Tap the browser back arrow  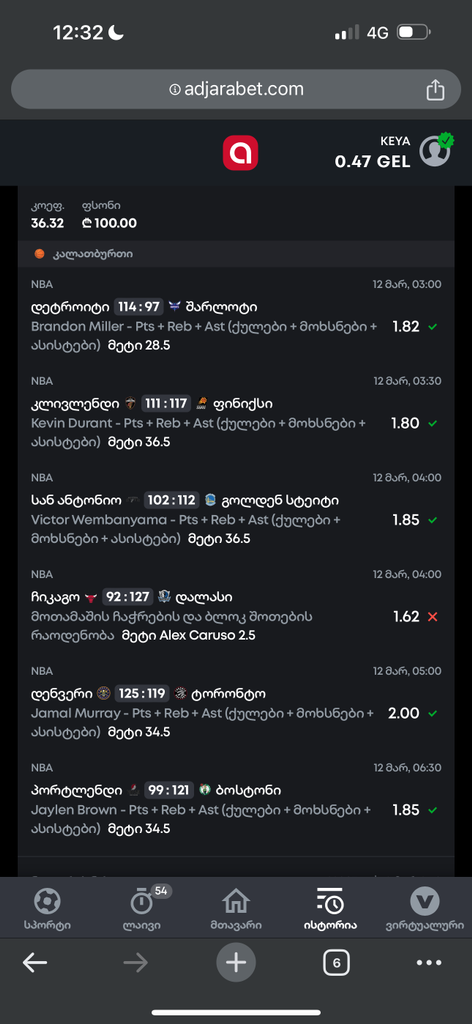[x=35, y=963]
